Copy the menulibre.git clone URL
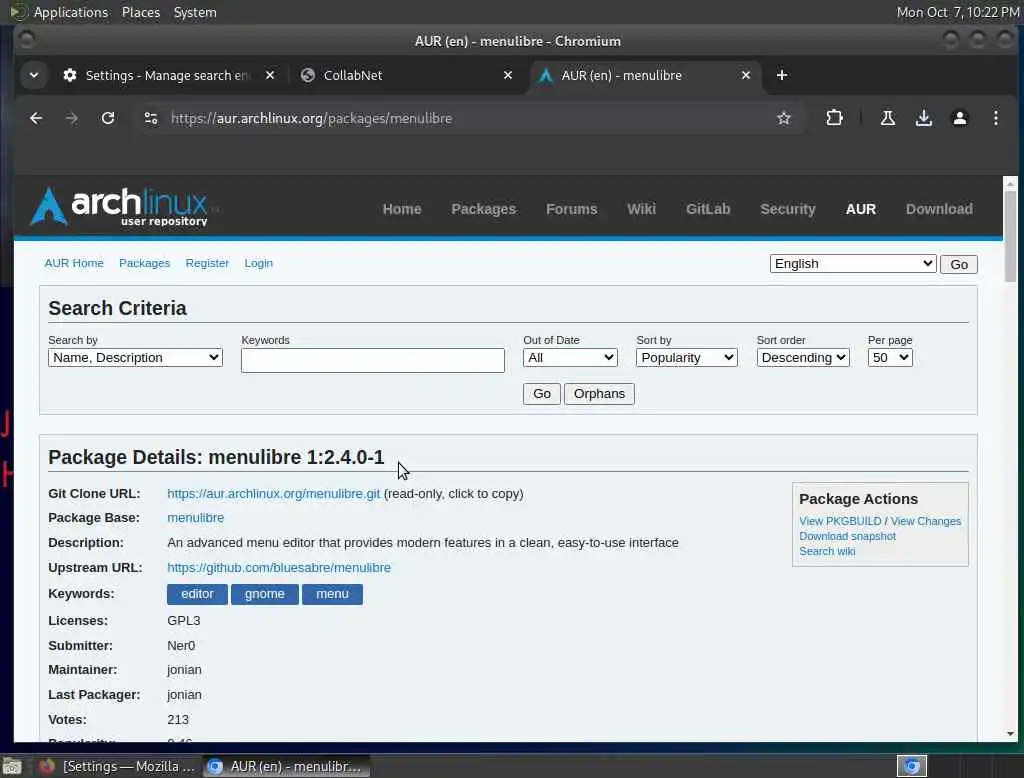The height and width of the screenshot is (778, 1024). click(274, 494)
